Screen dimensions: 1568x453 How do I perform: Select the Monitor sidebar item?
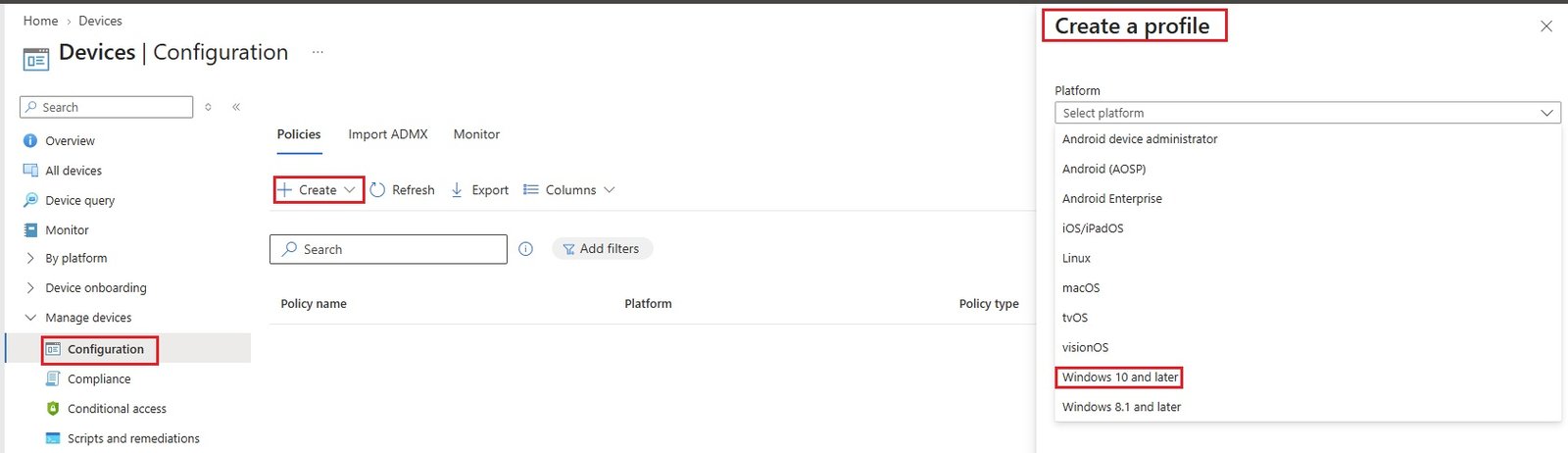pyautogui.click(x=67, y=230)
